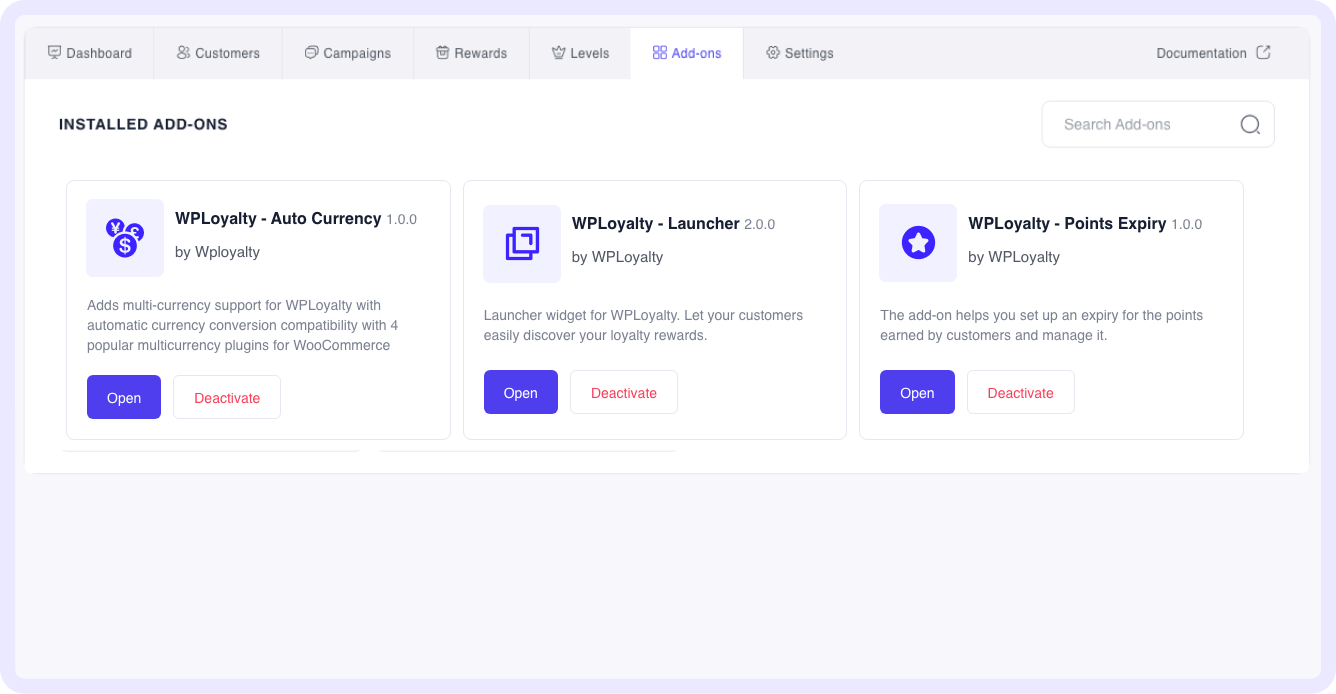Viewport: 1336px width, 694px height.
Task: Select the Add-ons tab label
Action: point(696,53)
